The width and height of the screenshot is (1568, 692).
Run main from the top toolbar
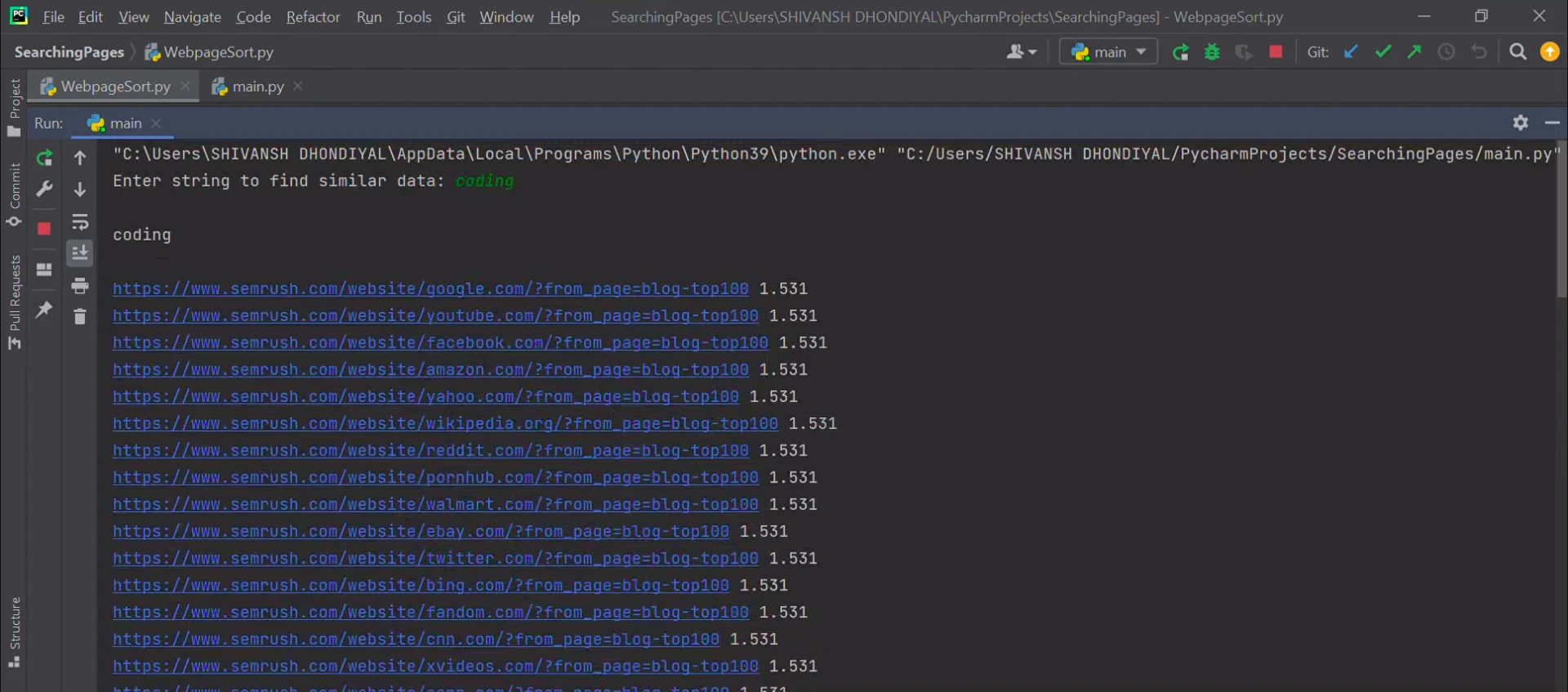[1180, 52]
